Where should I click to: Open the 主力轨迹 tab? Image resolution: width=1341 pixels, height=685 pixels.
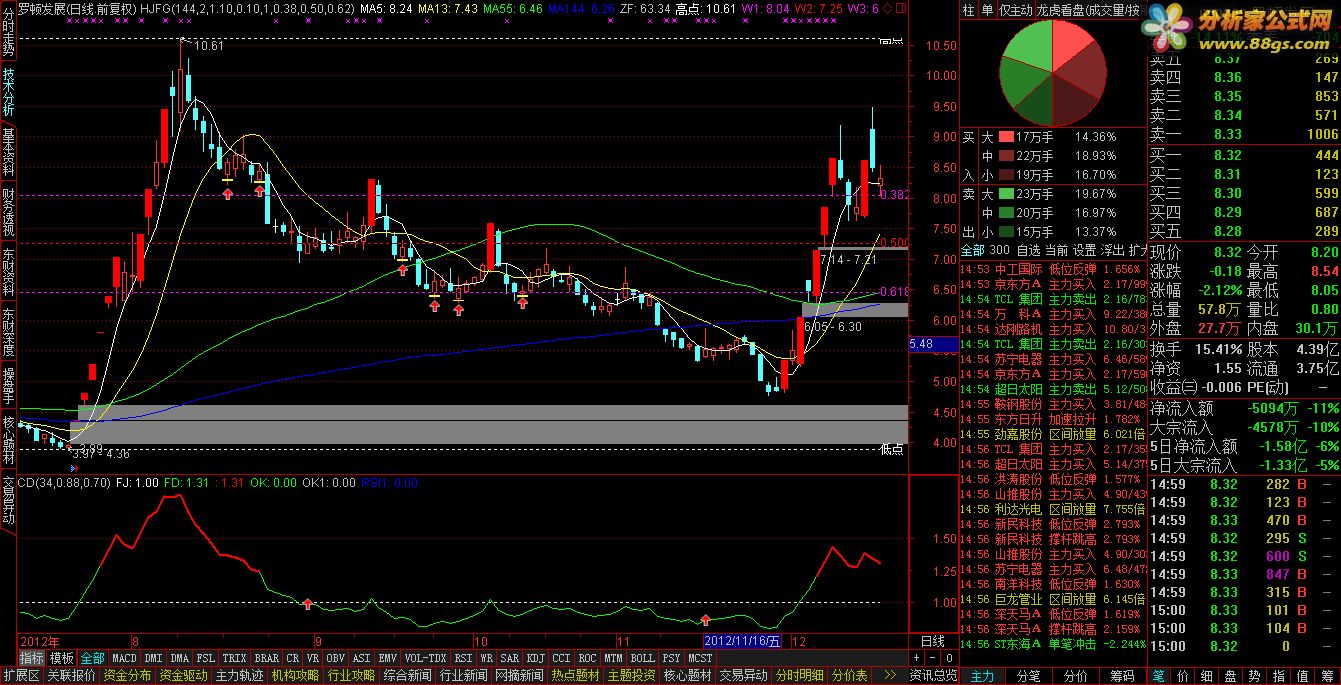[x=239, y=676]
